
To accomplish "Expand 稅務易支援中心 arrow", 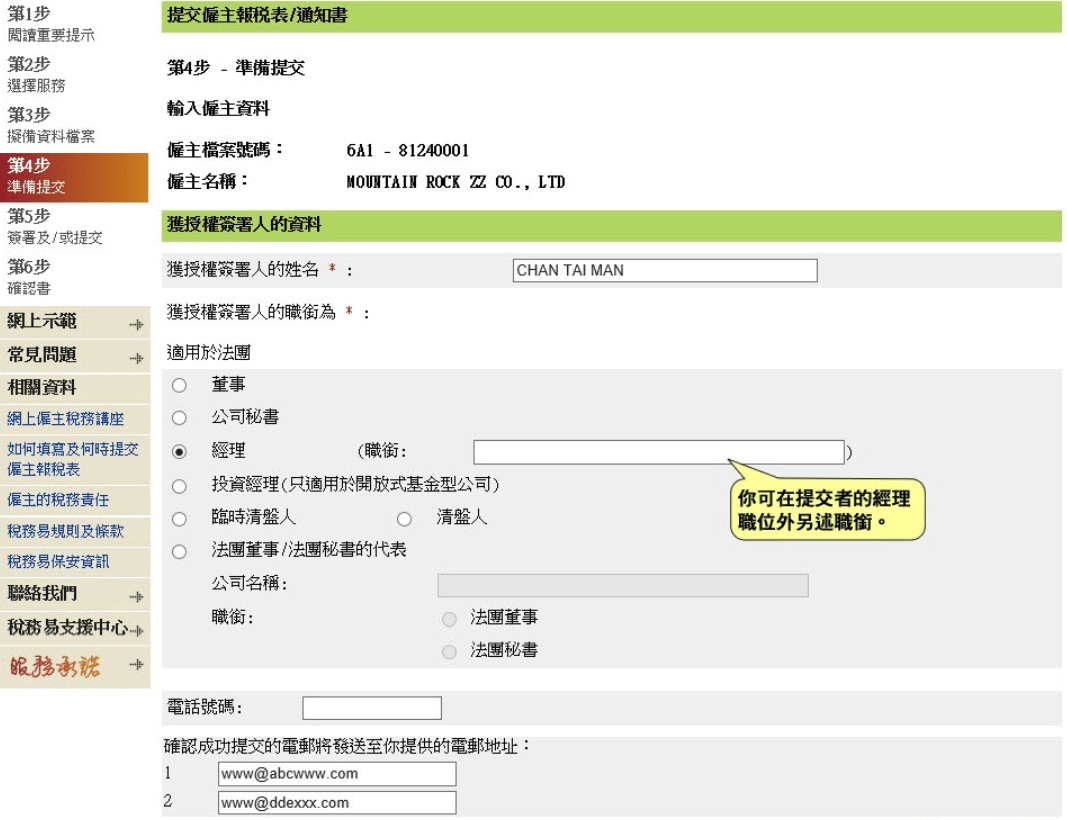I will 137,631.
